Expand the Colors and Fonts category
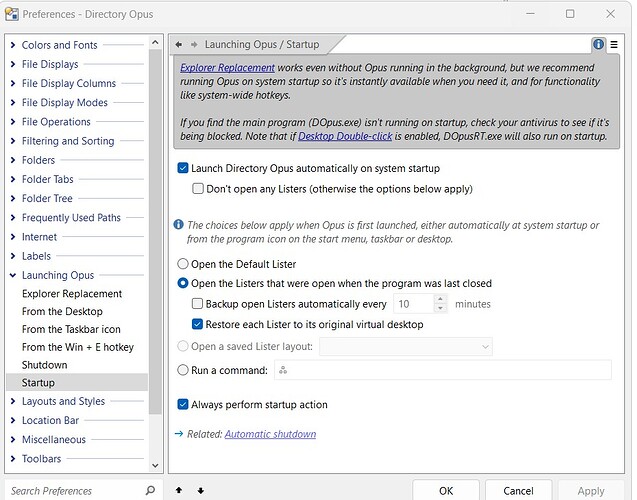637x500 pixels. click(12, 45)
